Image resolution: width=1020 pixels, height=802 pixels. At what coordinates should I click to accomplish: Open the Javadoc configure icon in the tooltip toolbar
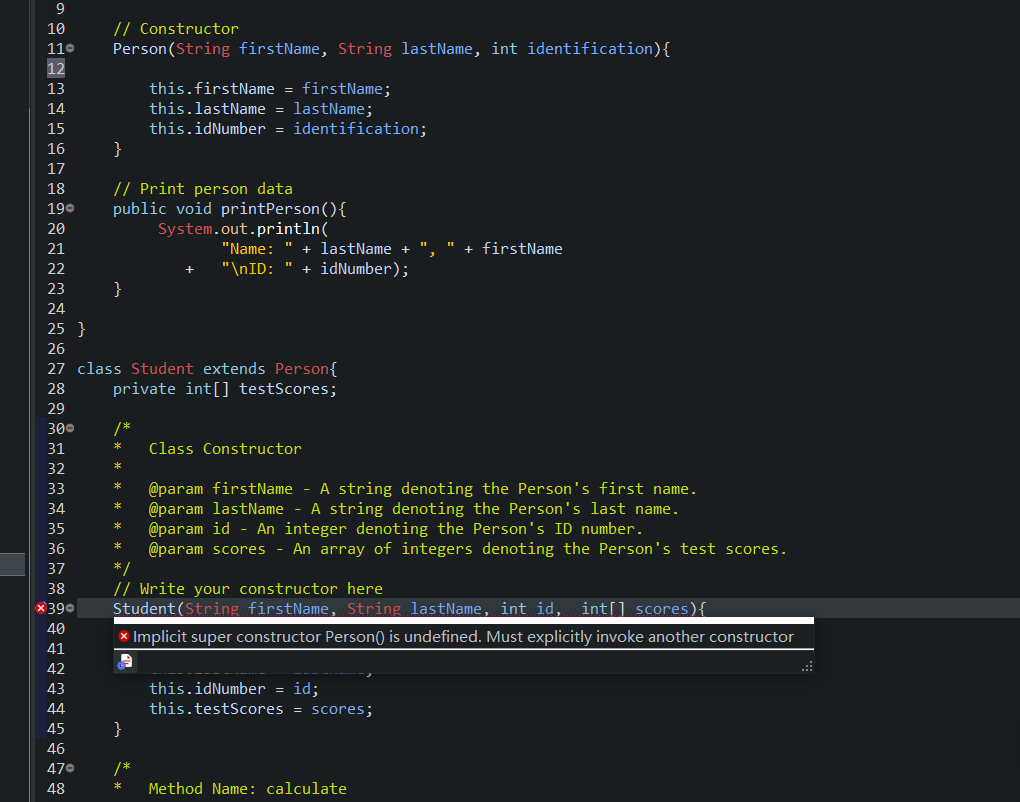[124, 662]
